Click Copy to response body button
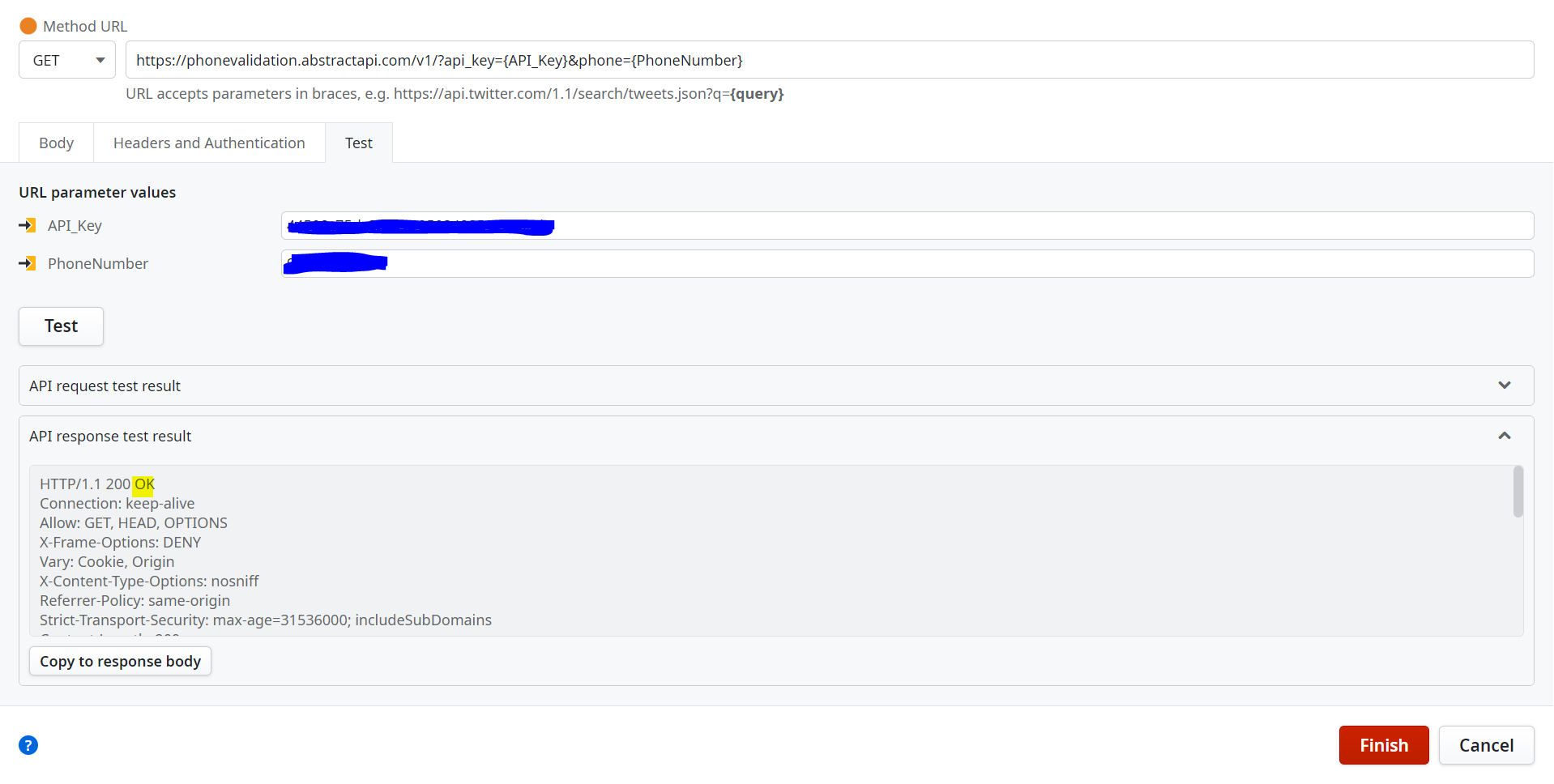1554x784 pixels. (120, 661)
